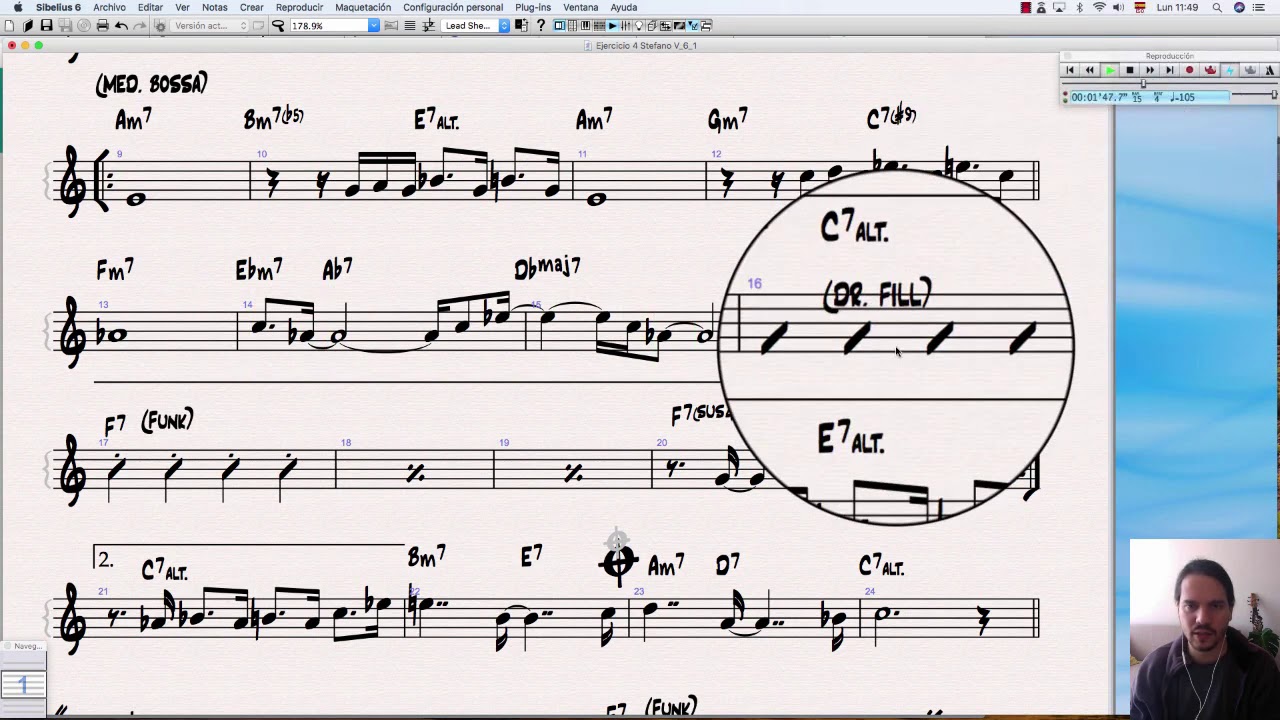Open the Reproducir menu

point(299,7)
